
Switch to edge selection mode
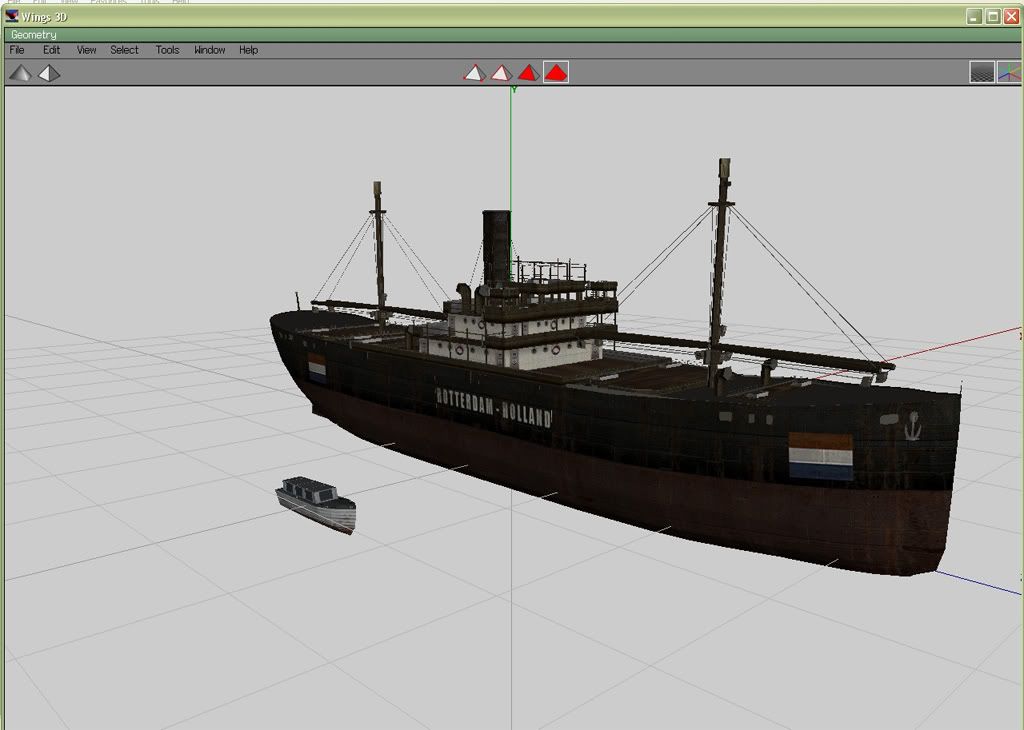pos(502,72)
